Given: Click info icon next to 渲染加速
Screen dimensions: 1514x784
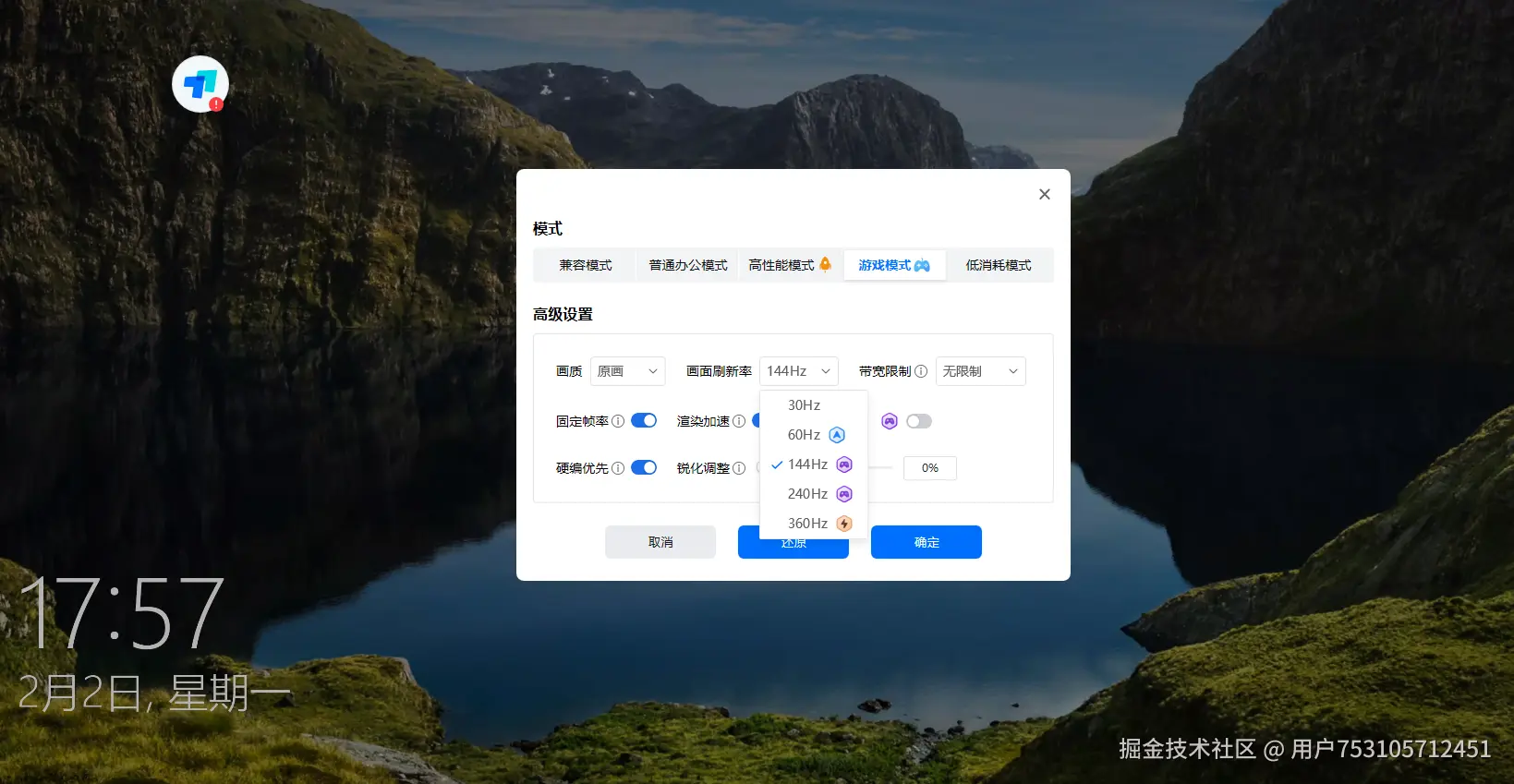Looking at the screenshot, I should 739,421.
